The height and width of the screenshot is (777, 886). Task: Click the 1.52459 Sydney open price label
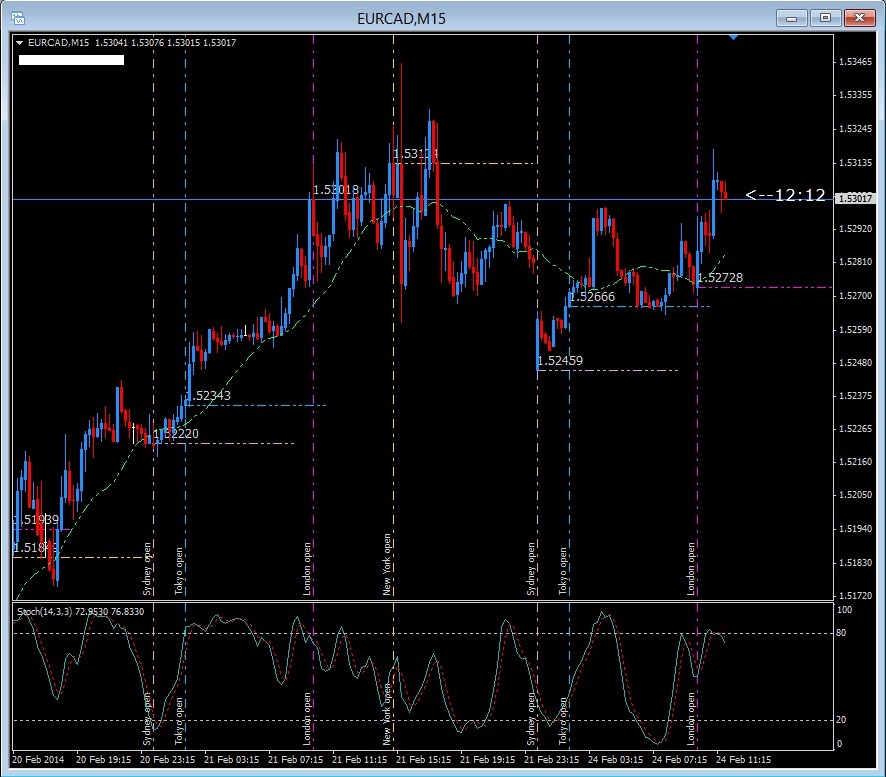[x=561, y=361]
